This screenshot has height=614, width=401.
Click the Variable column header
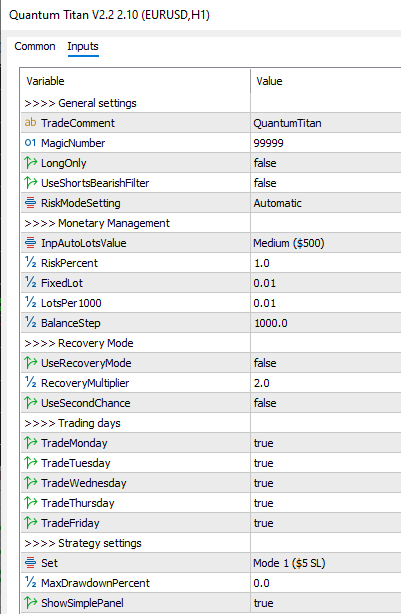(x=135, y=81)
